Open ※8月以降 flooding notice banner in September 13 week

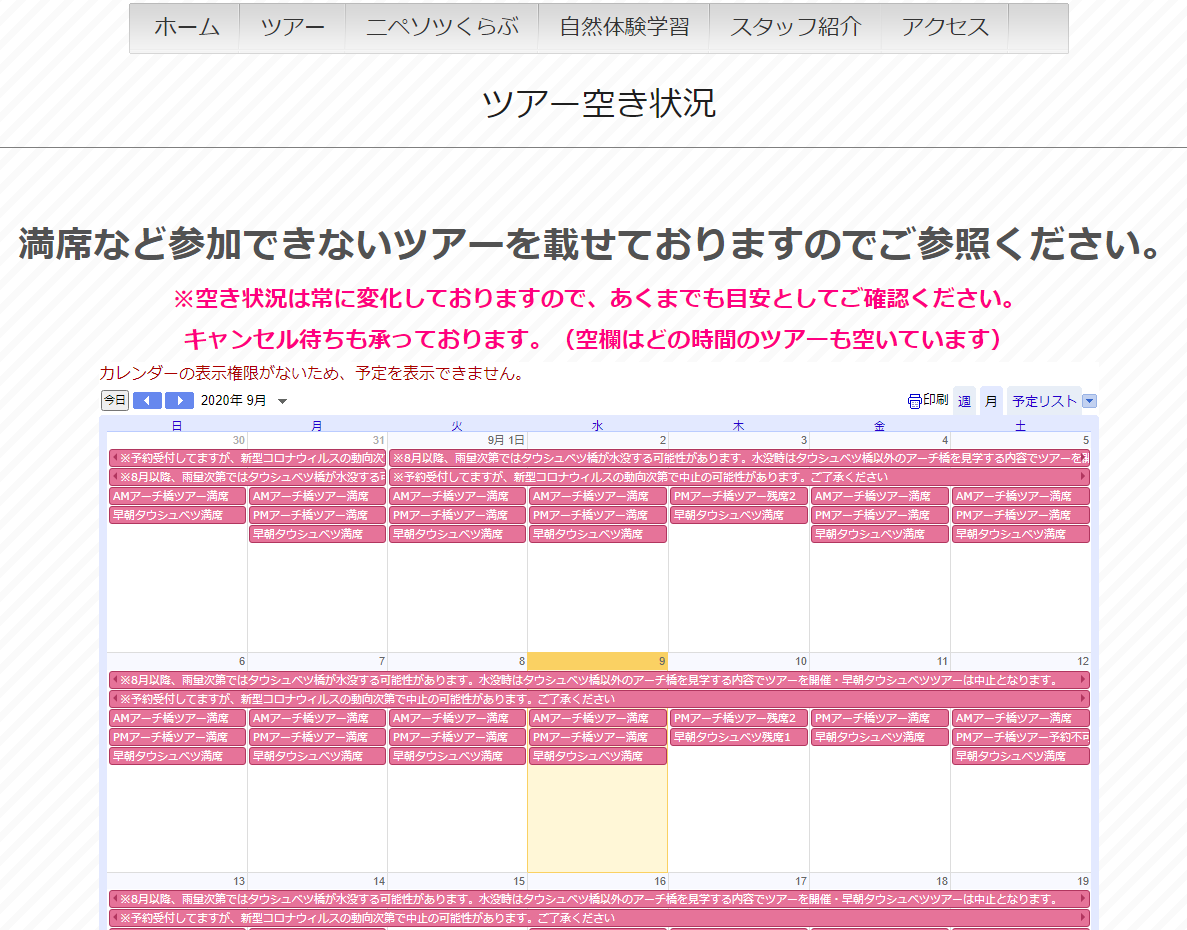(600, 899)
